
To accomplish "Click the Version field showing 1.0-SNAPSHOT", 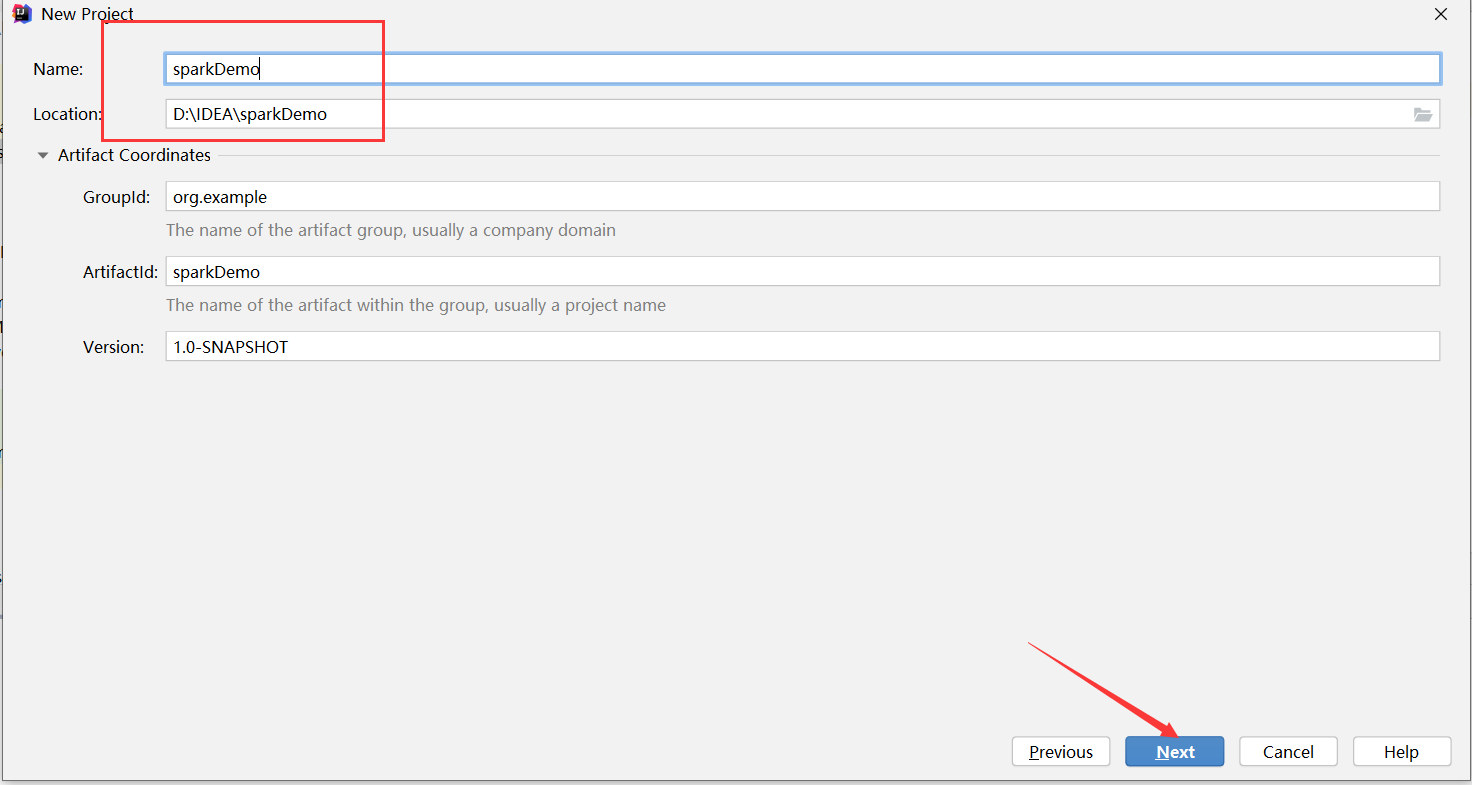I will 803,347.
